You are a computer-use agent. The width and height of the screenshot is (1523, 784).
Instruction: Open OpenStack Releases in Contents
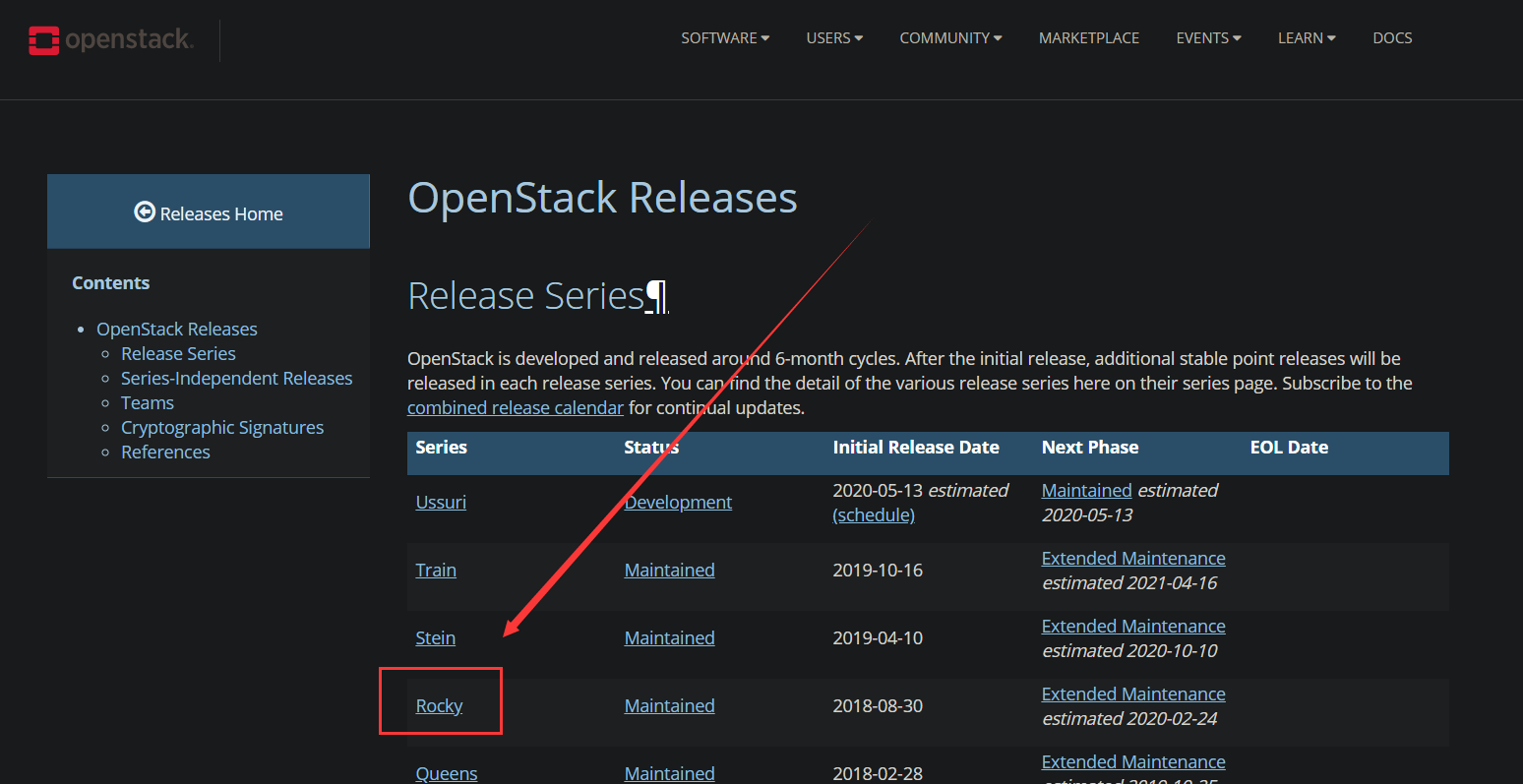[x=177, y=329]
